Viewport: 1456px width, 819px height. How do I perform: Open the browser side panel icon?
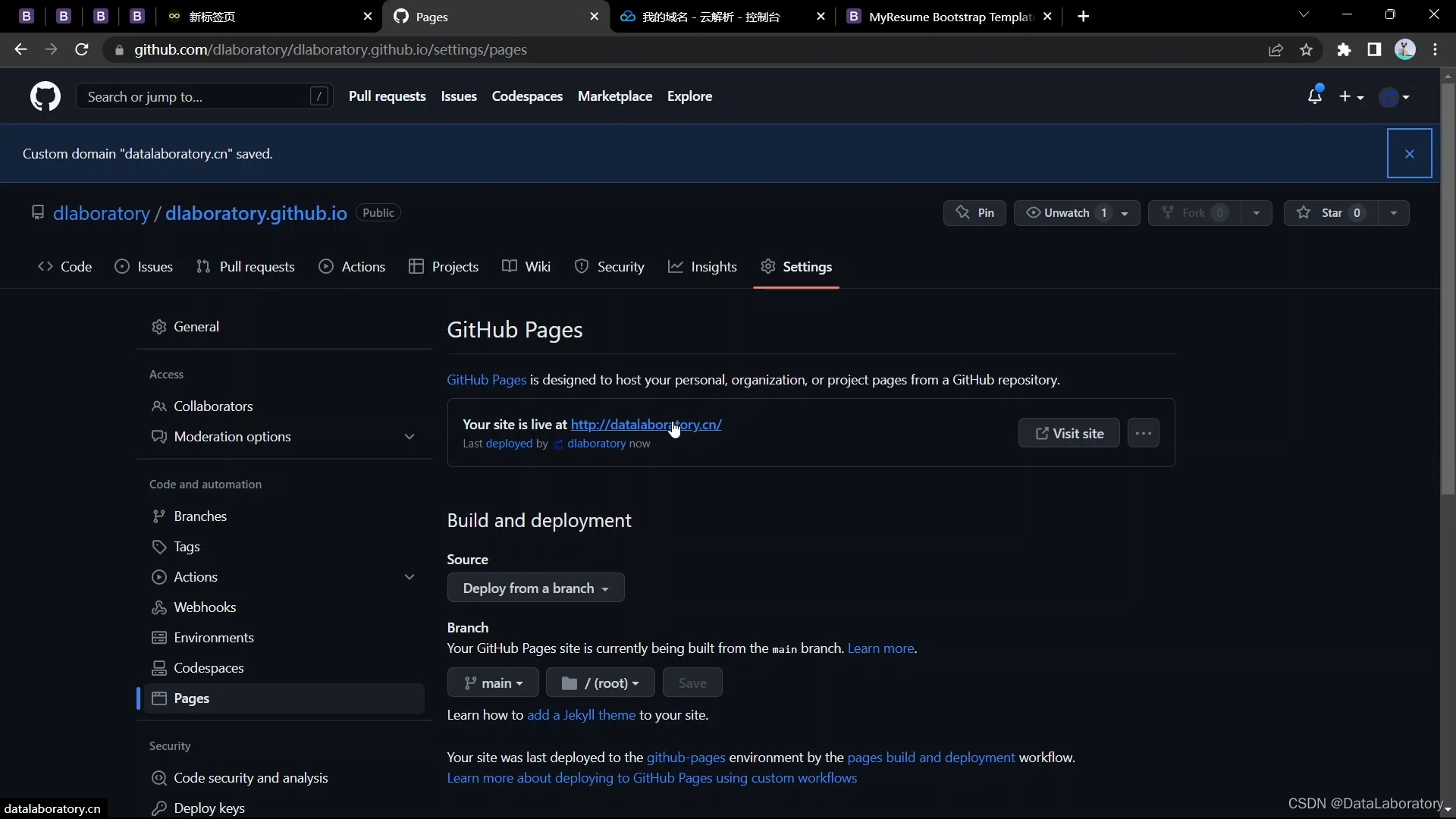1374,49
